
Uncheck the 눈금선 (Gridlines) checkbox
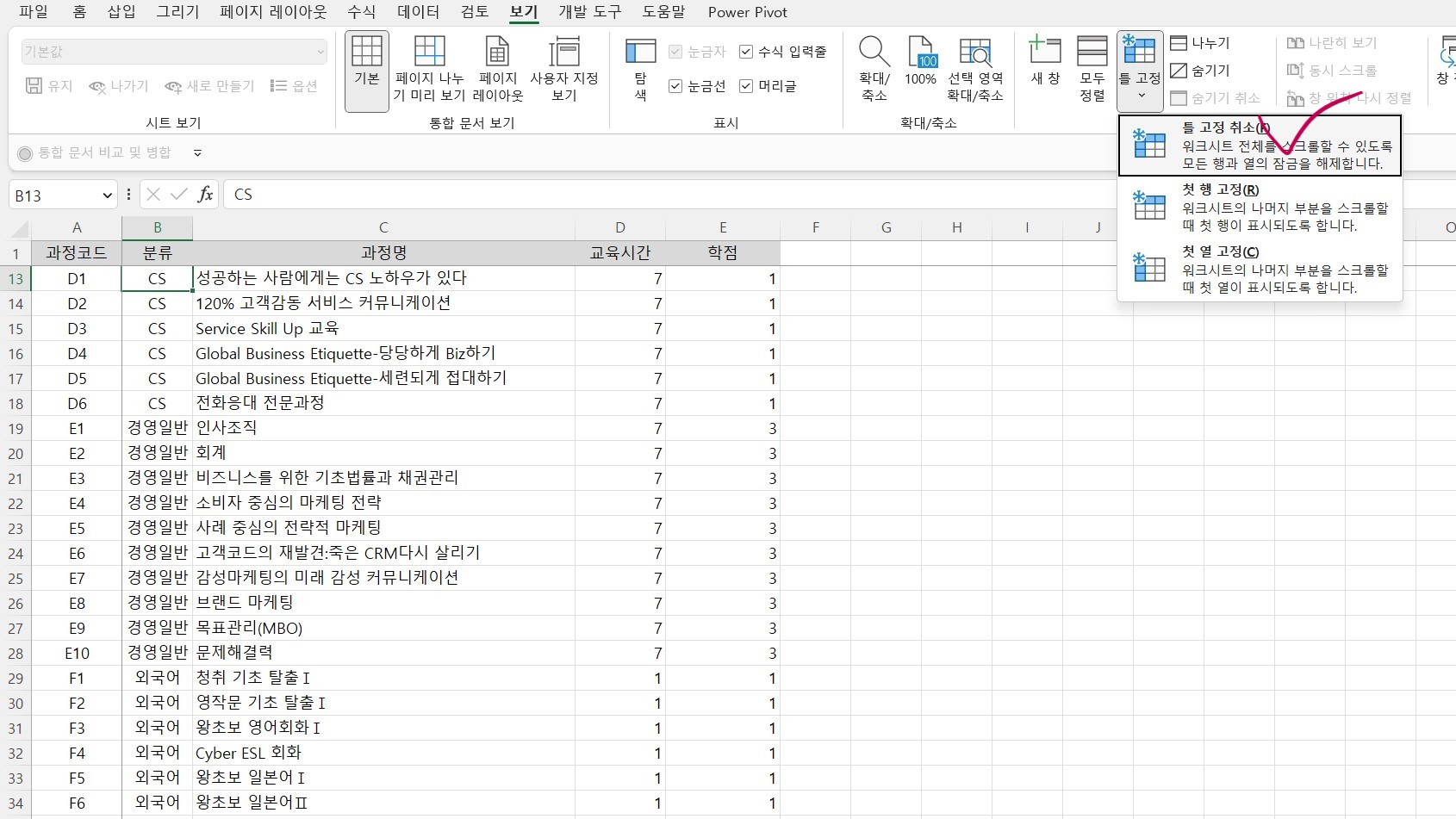pos(675,85)
